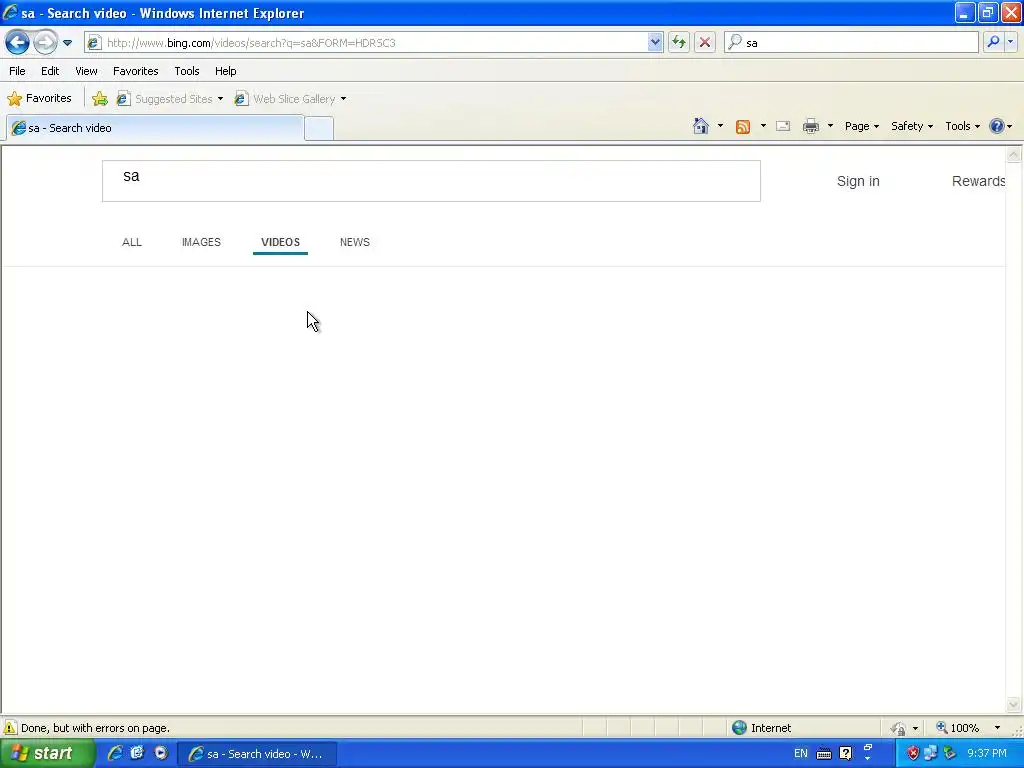
Task: Open the Page command menu
Action: coord(861,126)
